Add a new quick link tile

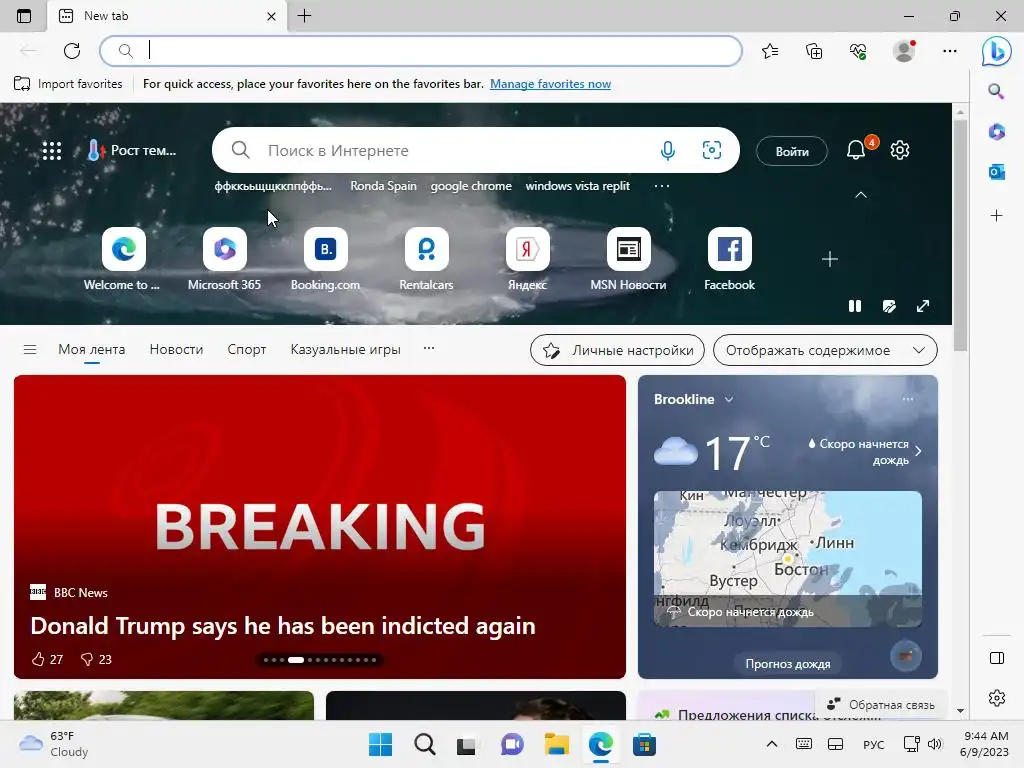[829, 259]
